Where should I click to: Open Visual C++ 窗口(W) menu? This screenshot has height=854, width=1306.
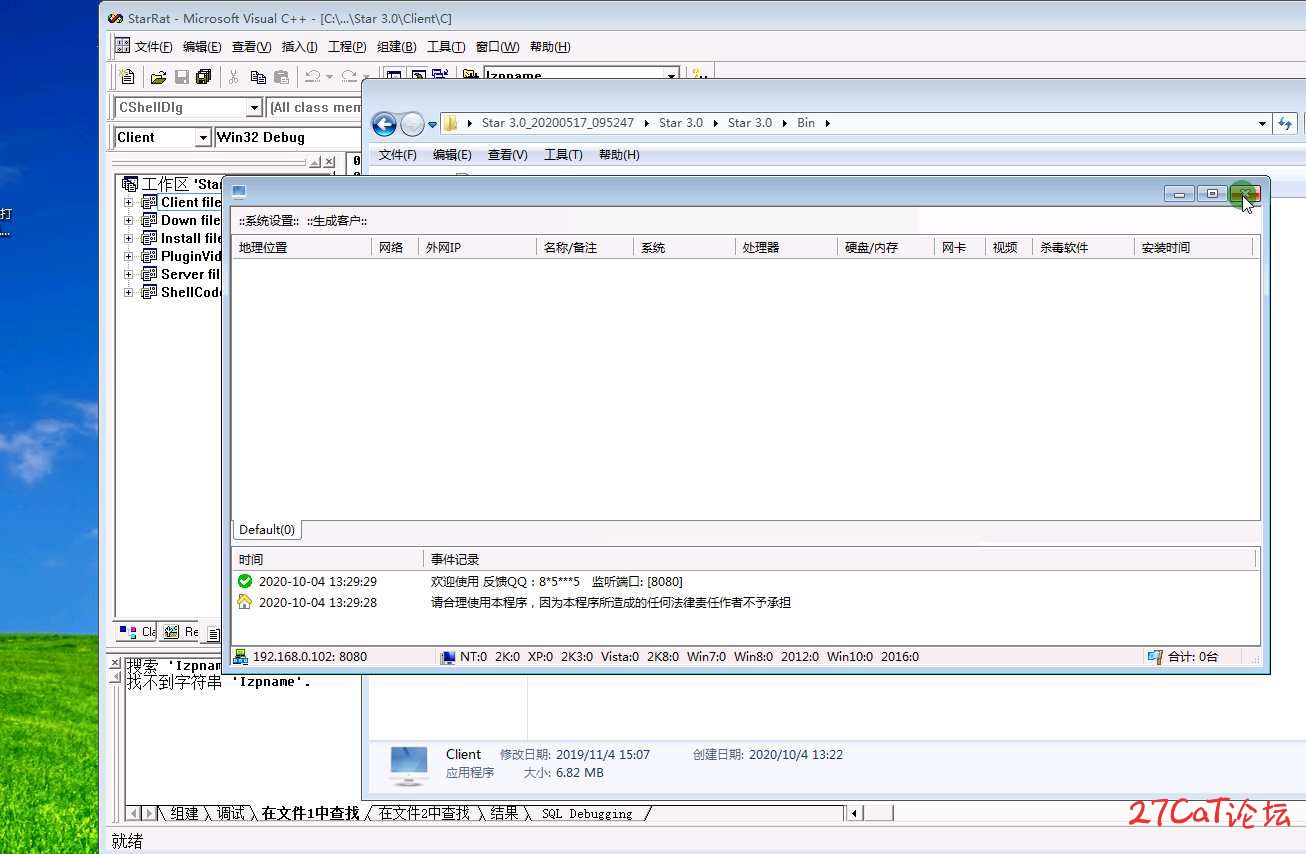(497, 47)
